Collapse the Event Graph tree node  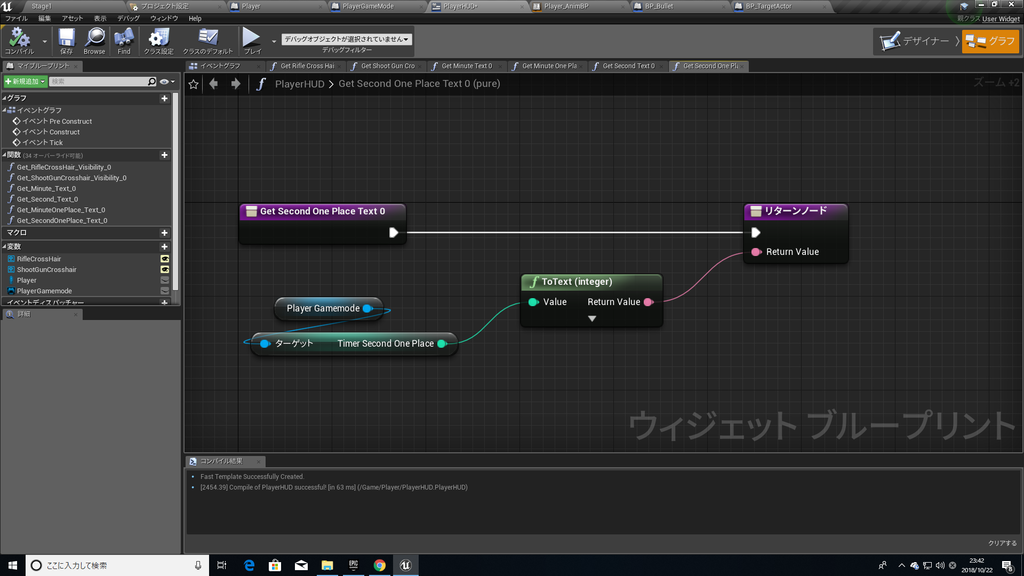(x=5, y=110)
